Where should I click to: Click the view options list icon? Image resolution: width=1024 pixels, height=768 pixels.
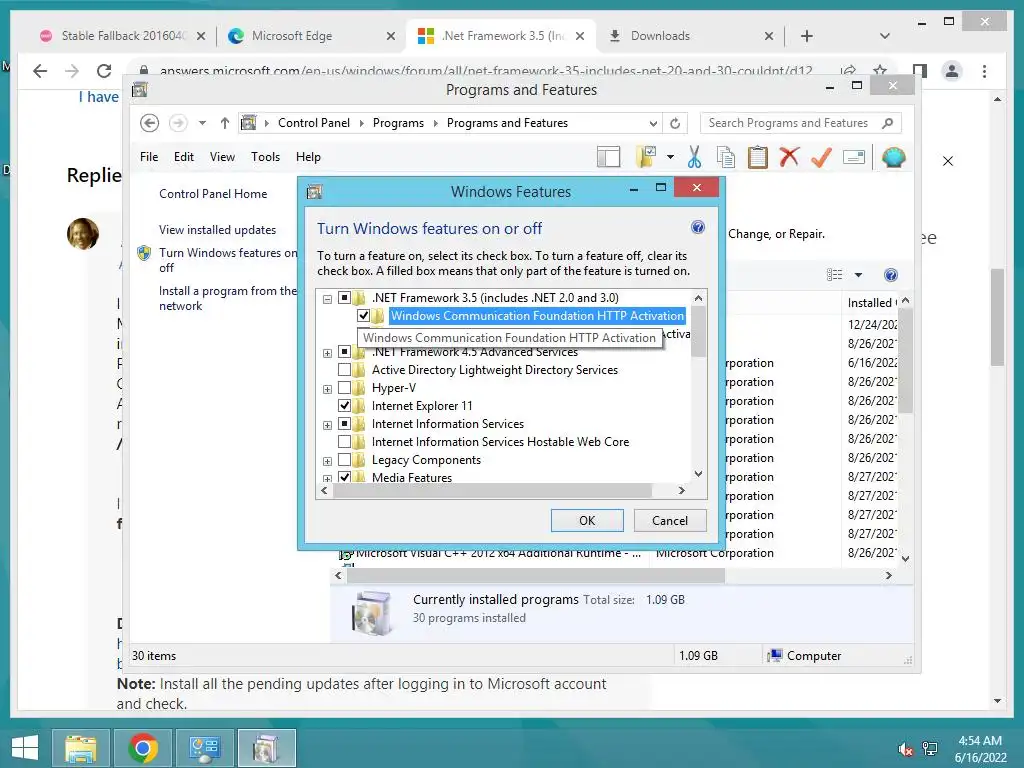click(835, 275)
